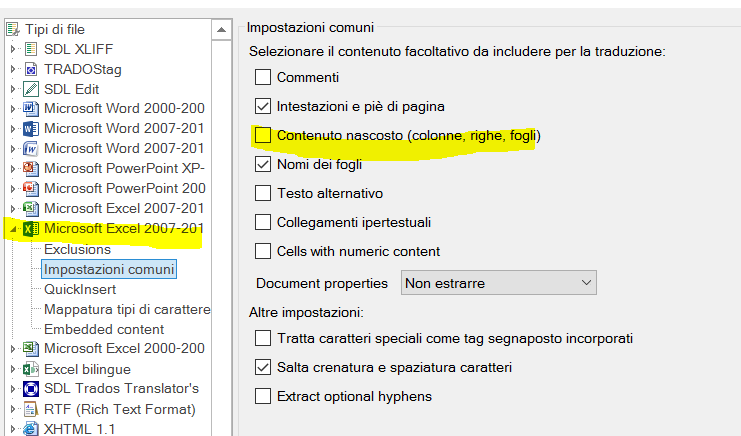The width and height of the screenshot is (741, 436).
Task: Click the Excel bilingue icon
Action: point(31,369)
